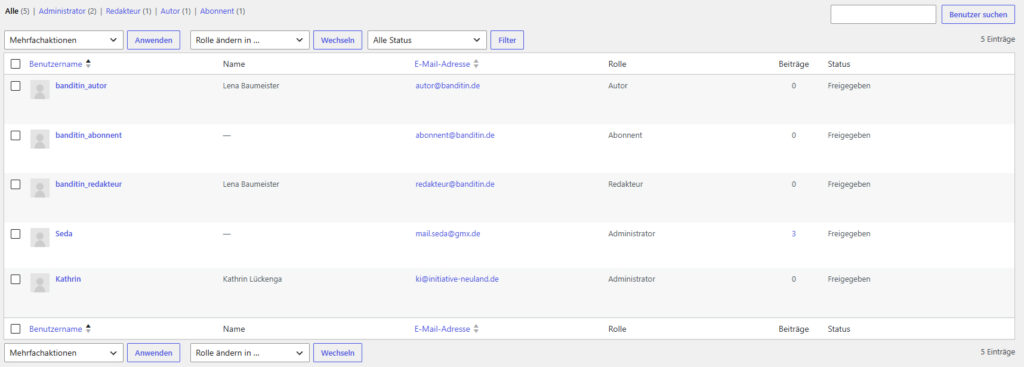This screenshot has height=367, width=1024.
Task: Click role cell Autor in banditin_autor row
Action: click(617, 86)
